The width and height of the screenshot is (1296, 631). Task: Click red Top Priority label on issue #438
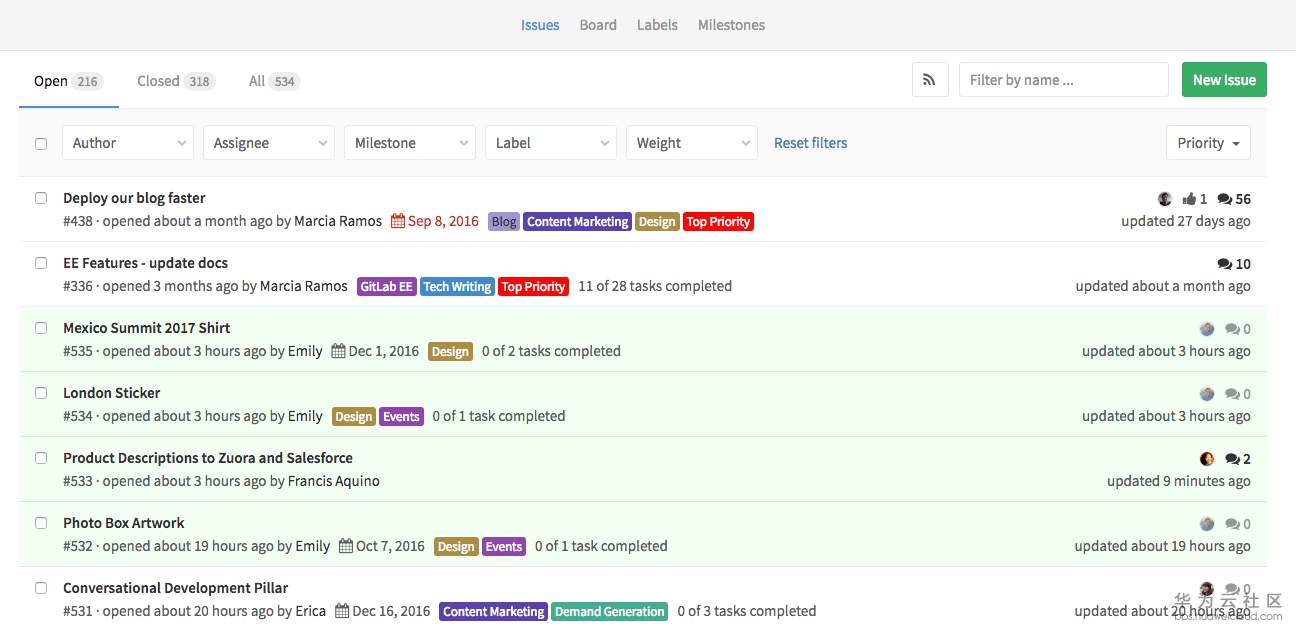(x=718, y=222)
